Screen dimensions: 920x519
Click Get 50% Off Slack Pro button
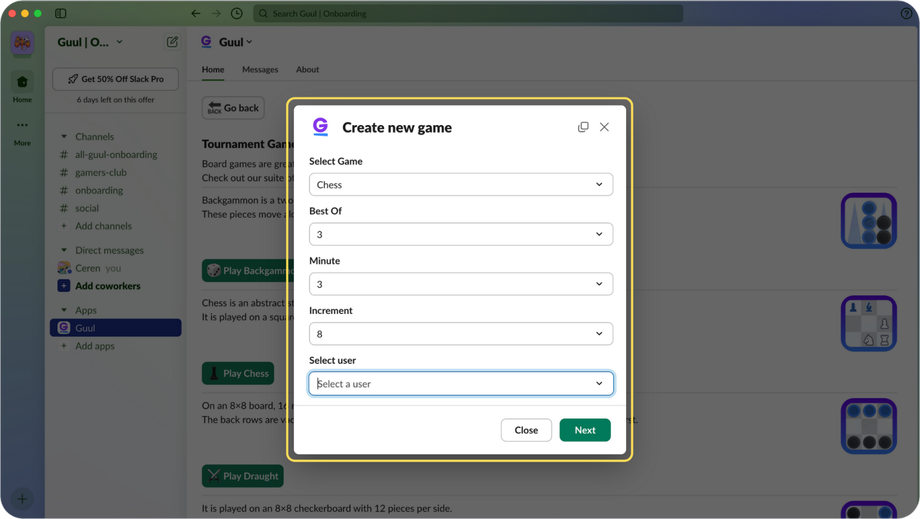pyautogui.click(x=116, y=79)
